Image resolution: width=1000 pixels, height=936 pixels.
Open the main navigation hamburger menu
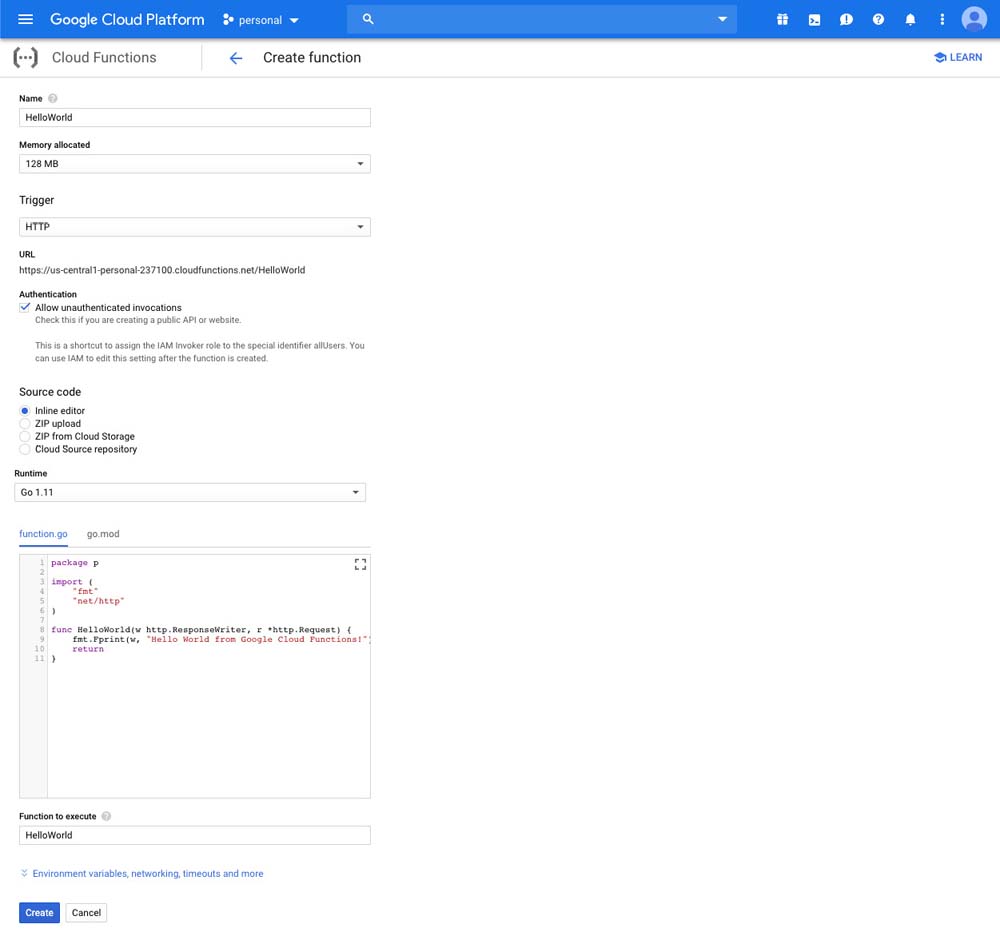pyautogui.click(x=26, y=19)
